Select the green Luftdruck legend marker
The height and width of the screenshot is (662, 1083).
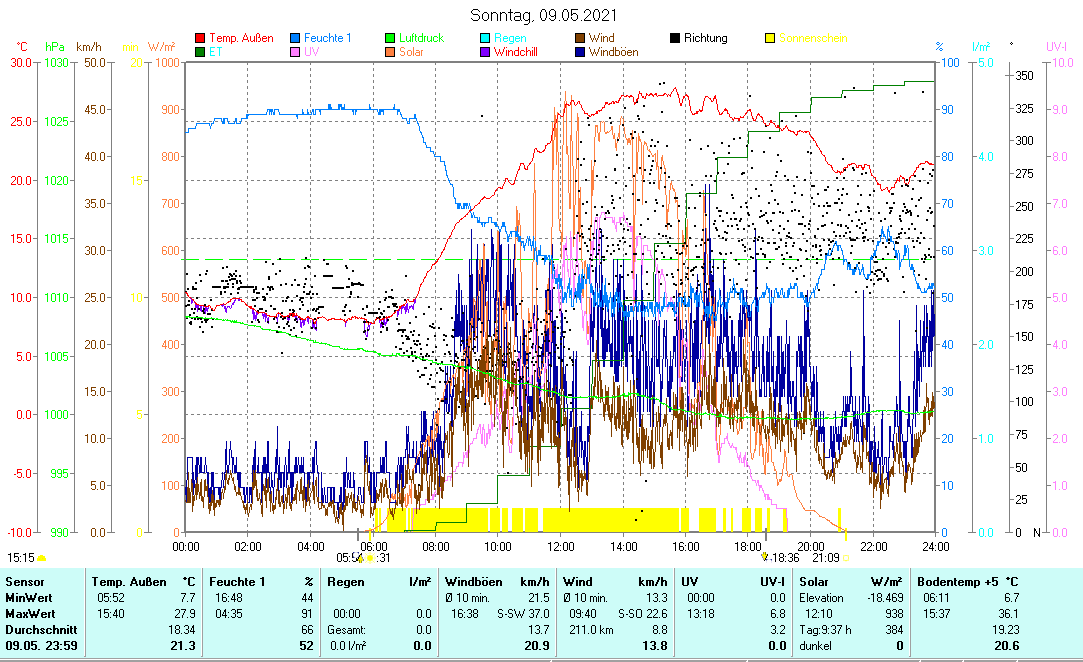[391, 39]
